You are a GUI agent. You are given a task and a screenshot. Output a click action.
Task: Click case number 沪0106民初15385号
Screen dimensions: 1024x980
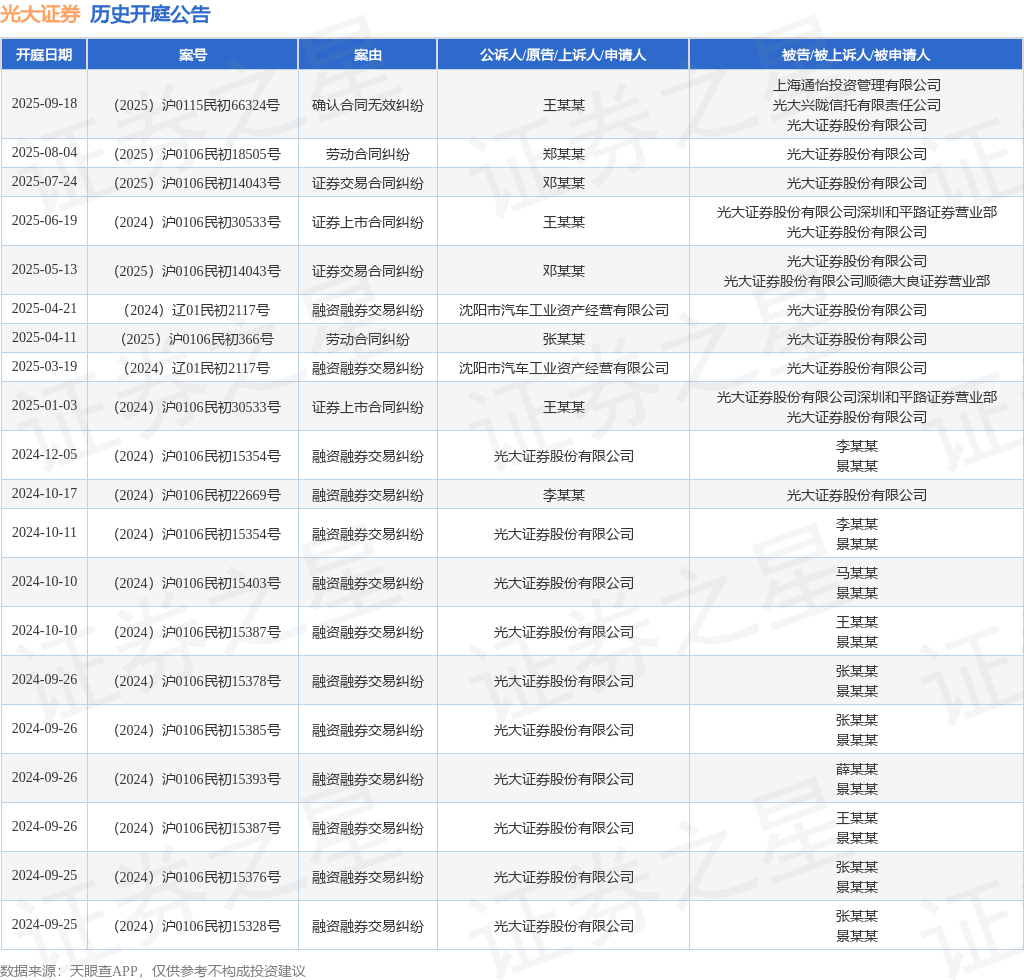point(197,730)
